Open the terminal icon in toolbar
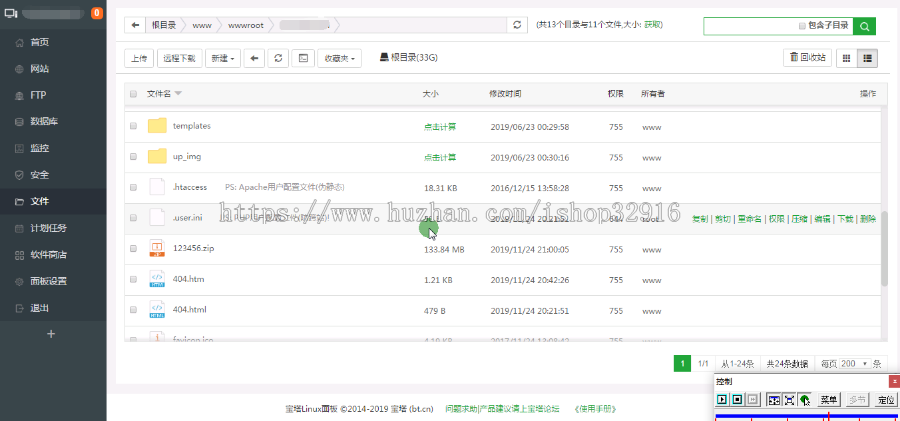Image resolution: width=900 pixels, height=421 pixels. pyautogui.click(x=303, y=59)
